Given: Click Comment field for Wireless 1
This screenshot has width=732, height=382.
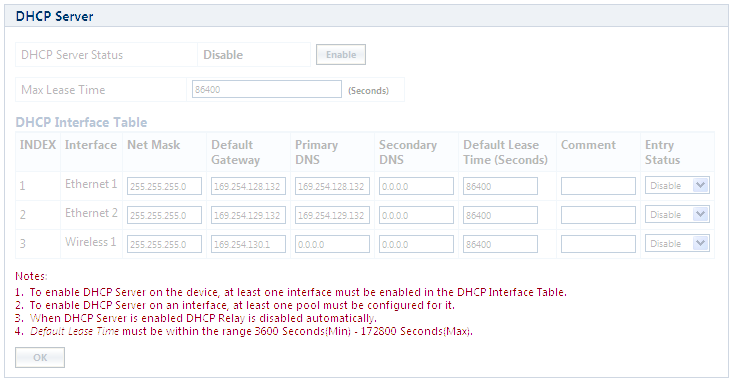Looking at the screenshot, I should coord(598,244).
